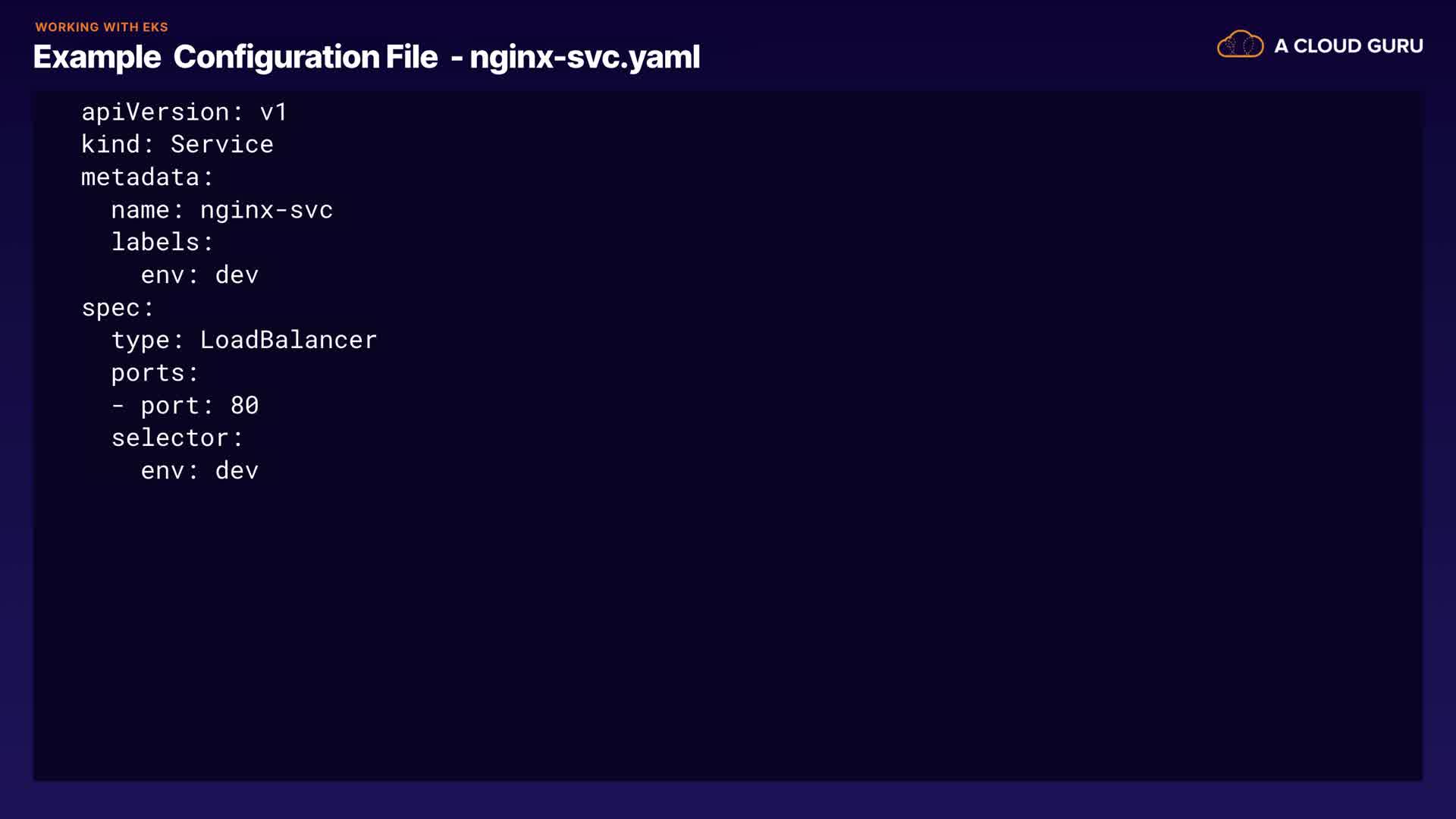Screen dimensions: 1456x819
Task: Click env: dev under labels
Action: 199,275
